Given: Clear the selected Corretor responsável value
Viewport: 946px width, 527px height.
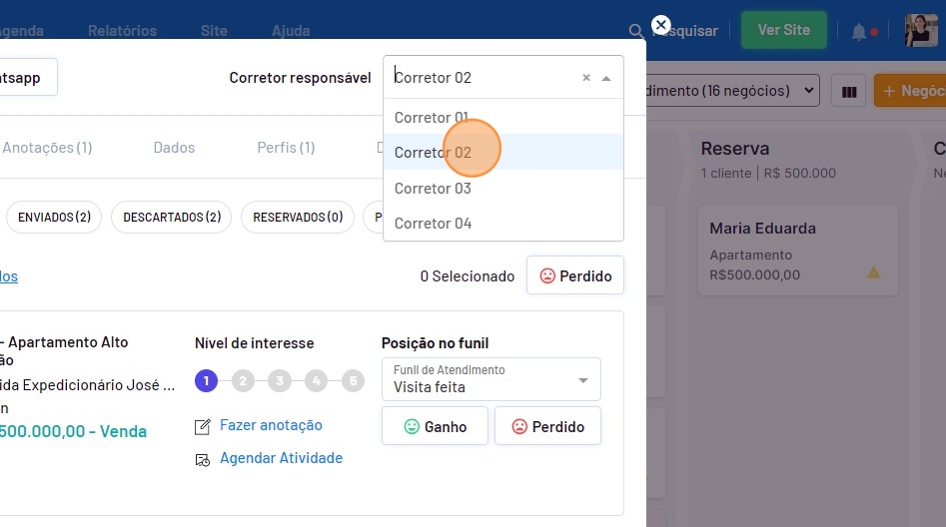Looking at the screenshot, I should tap(586, 78).
